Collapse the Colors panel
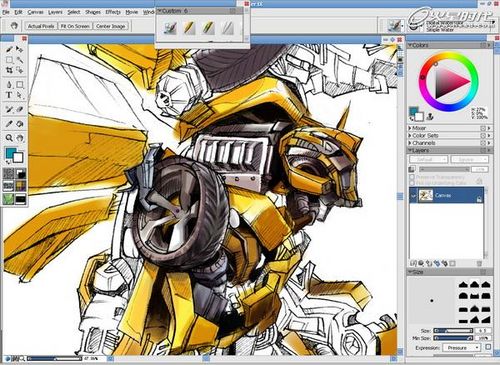 (410, 45)
